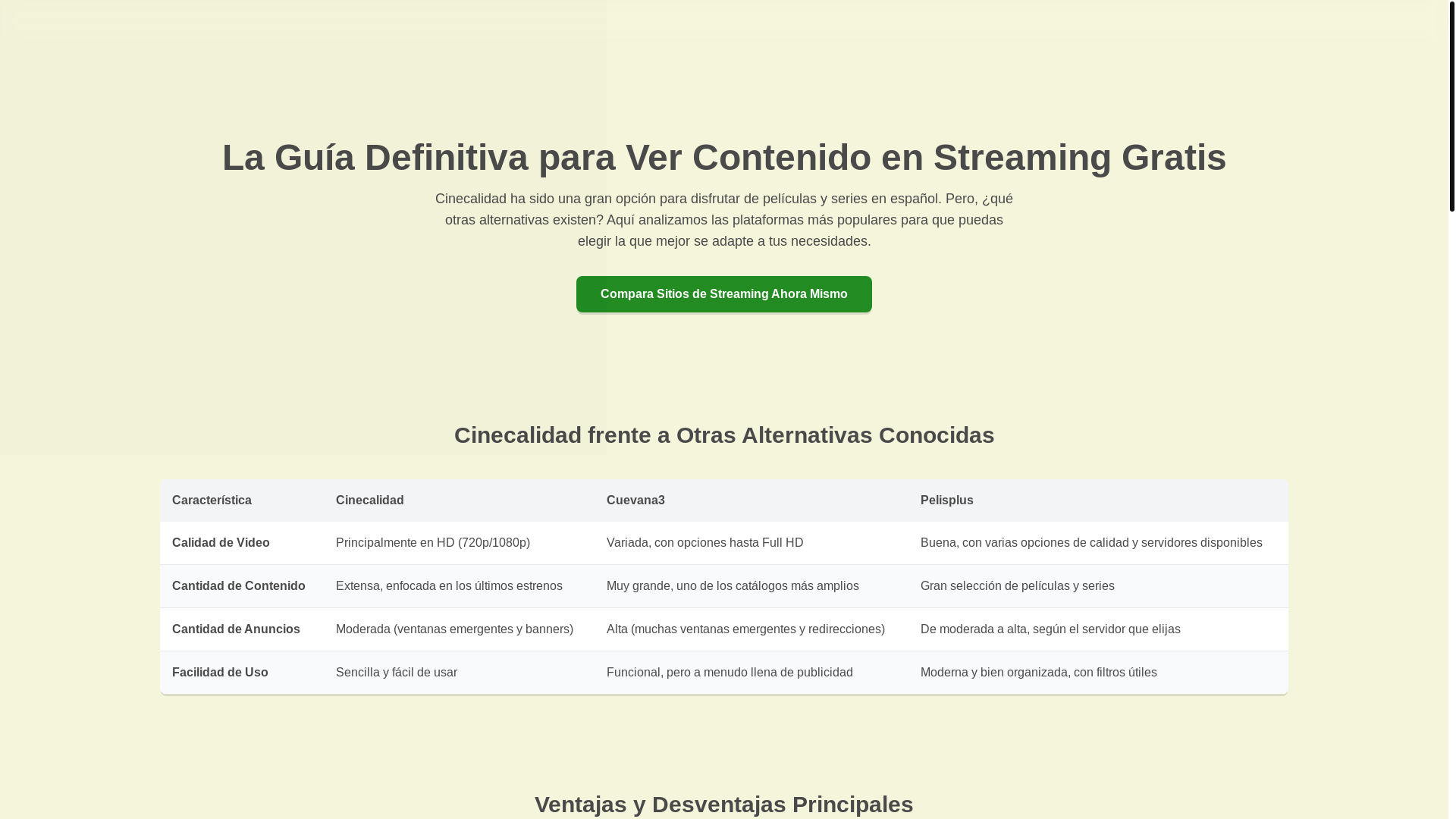1456x819 pixels.
Task: Click cell 'De moderada a alta, según el servidor'
Action: click(x=1098, y=629)
